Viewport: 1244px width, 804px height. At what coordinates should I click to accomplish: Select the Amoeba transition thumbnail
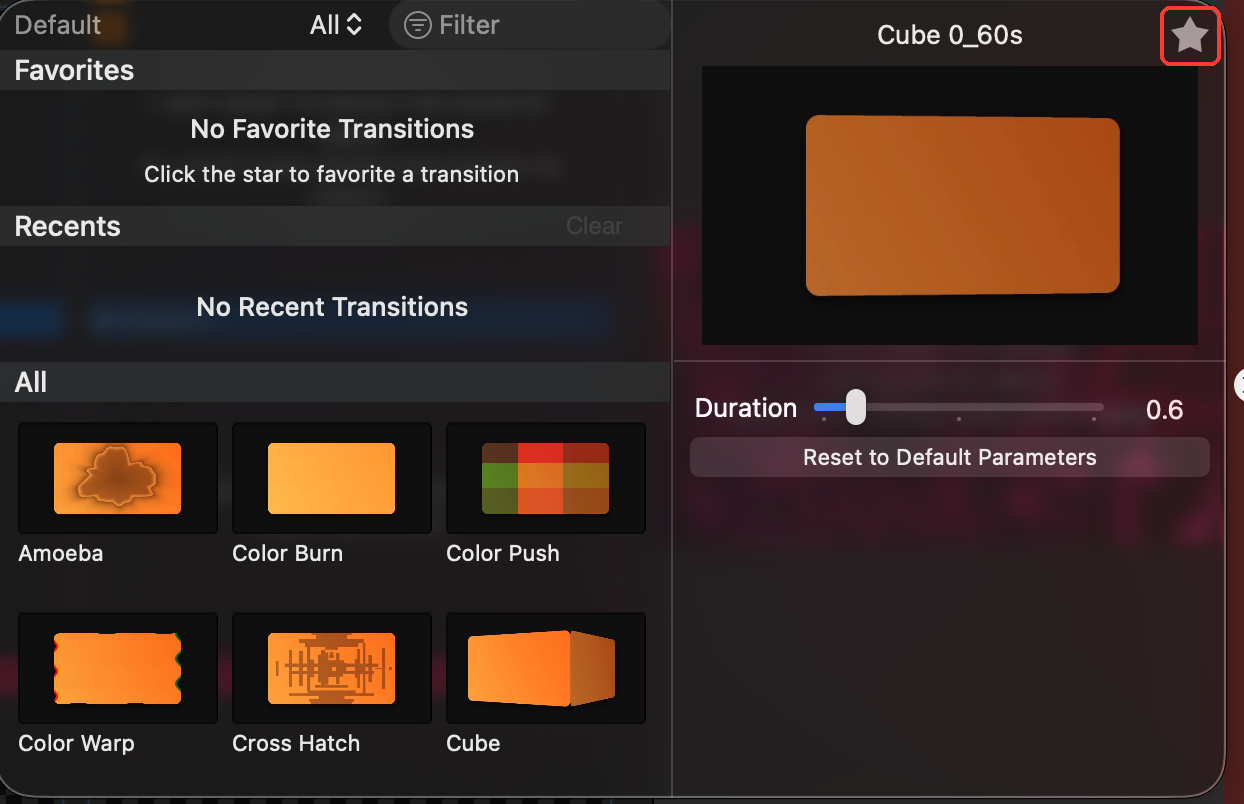pyautogui.click(x=118, y=478)
